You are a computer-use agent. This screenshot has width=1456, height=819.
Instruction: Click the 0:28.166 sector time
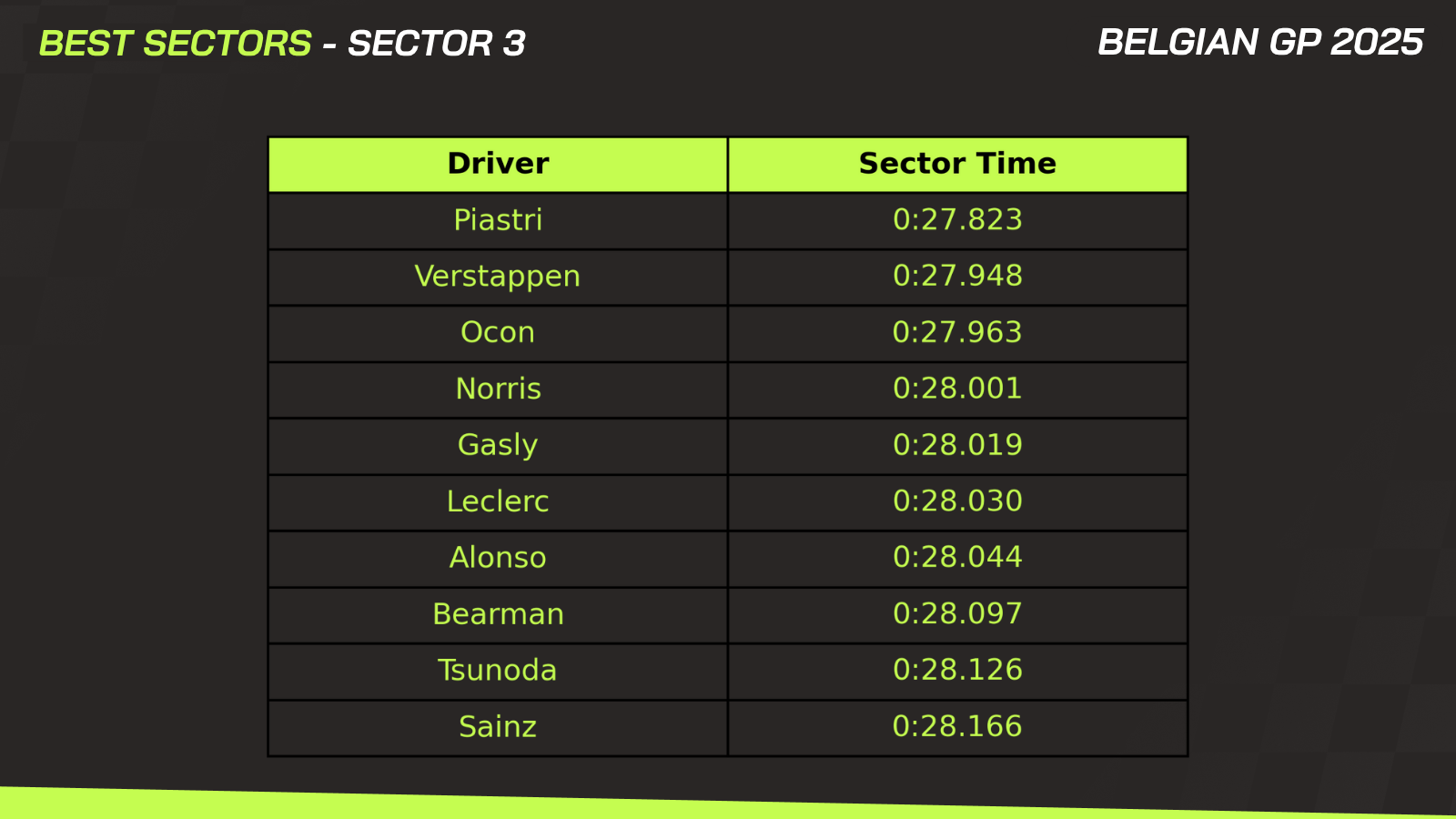coord(957,727)
